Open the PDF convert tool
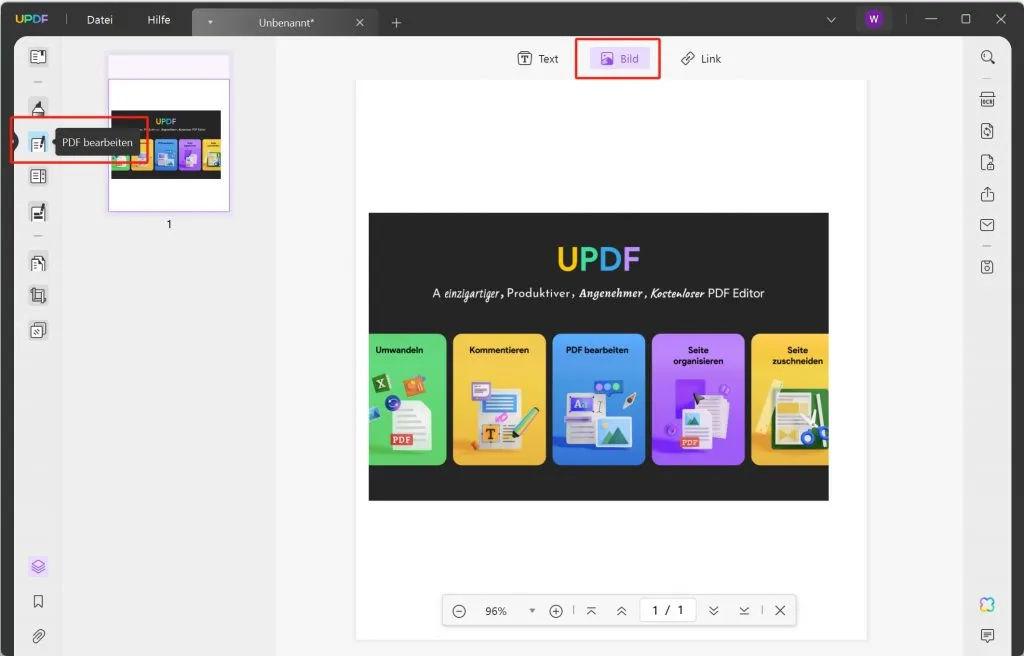Viewport: 1024px width, 656px height. click(x=987, y=130)
